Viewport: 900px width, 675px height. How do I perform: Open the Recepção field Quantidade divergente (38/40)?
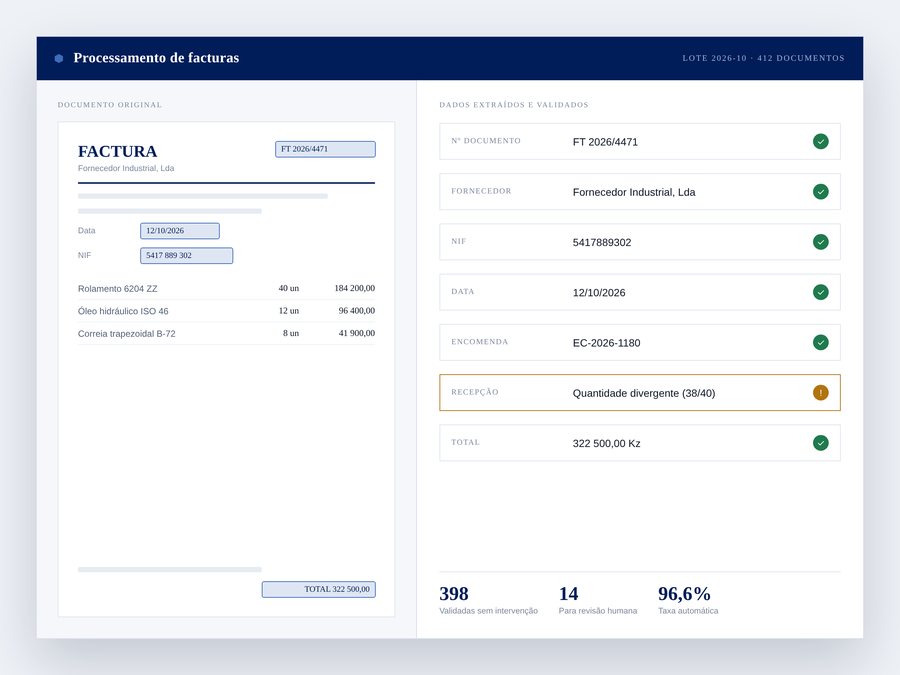click(639, 393)
